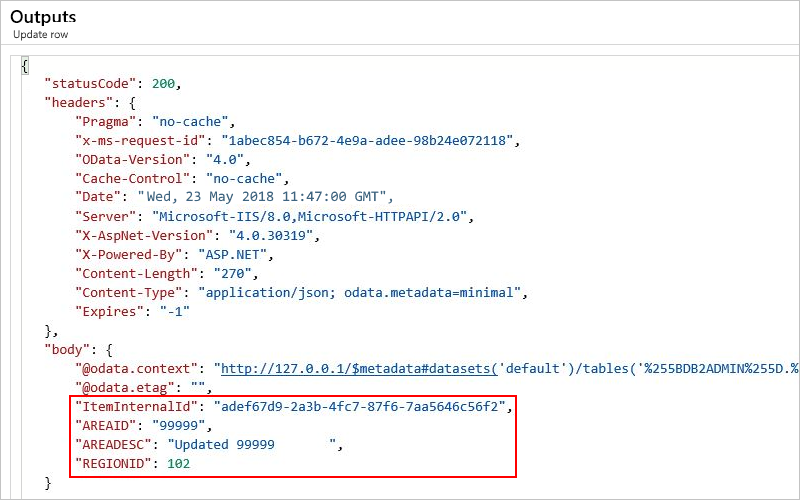The width and height of the screenshot is (800, 500).
Task: Click the "x-ms-request-id" header key
Action: click(140, 140)
